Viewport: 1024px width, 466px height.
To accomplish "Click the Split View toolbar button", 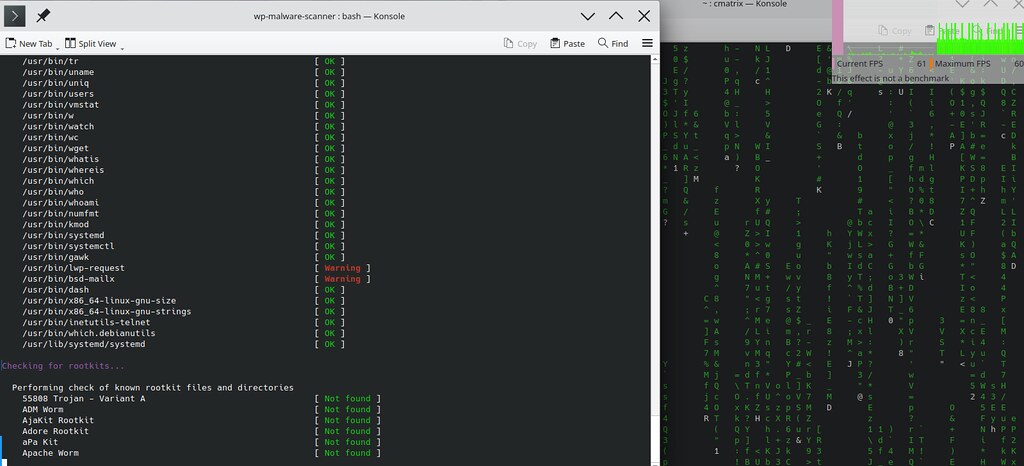I will point(90,44).
